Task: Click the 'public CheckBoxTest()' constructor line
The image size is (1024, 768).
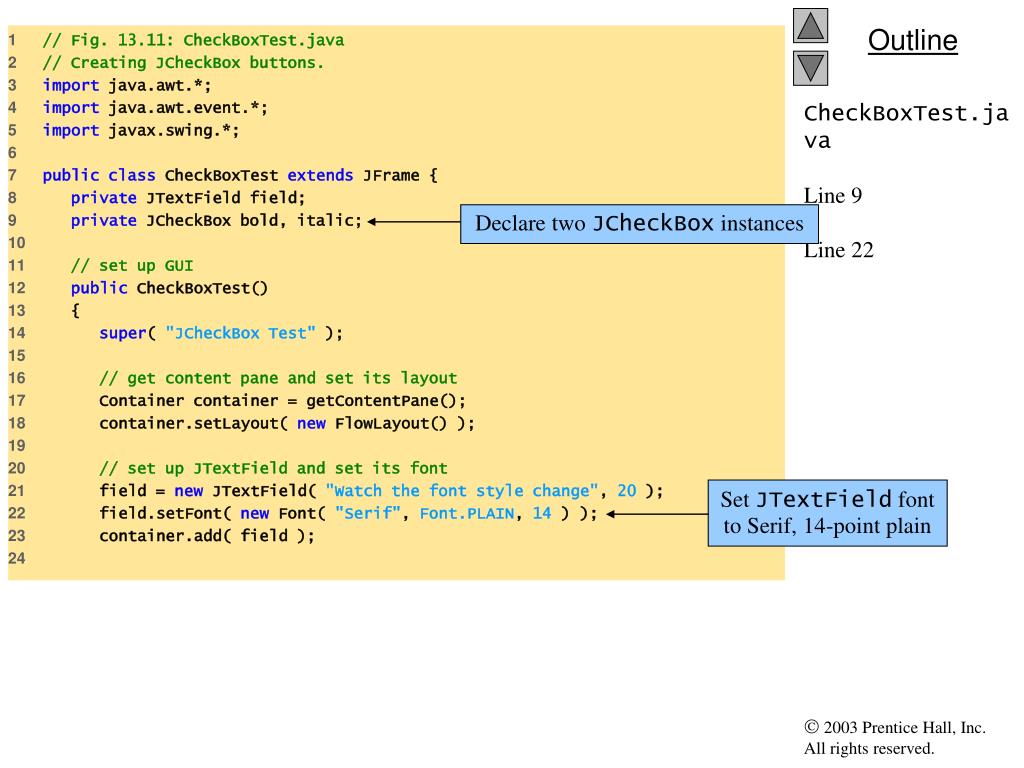Action: (169, 288)
